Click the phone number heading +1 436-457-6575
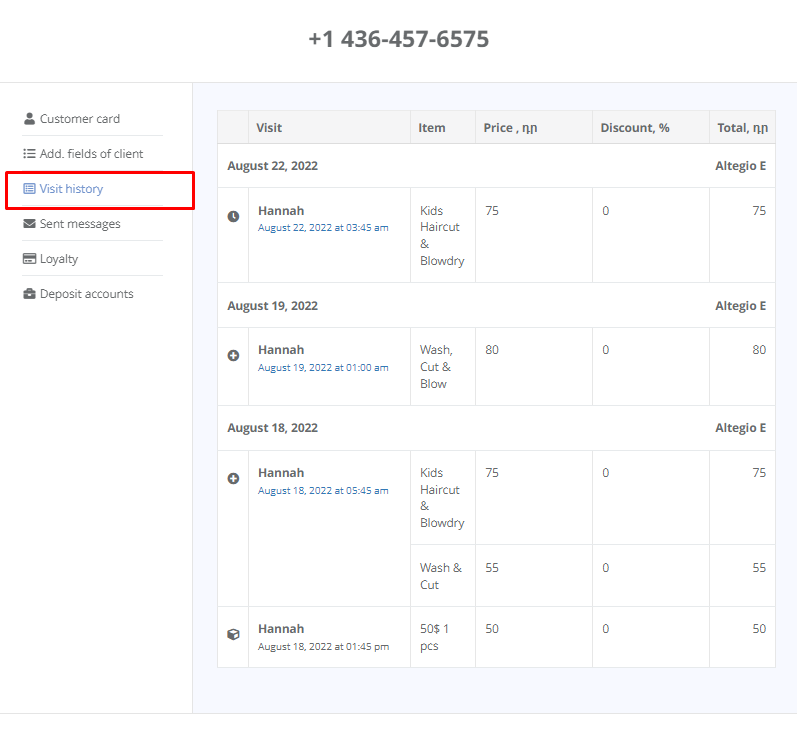The image size is (797, 729). [399, 39]
